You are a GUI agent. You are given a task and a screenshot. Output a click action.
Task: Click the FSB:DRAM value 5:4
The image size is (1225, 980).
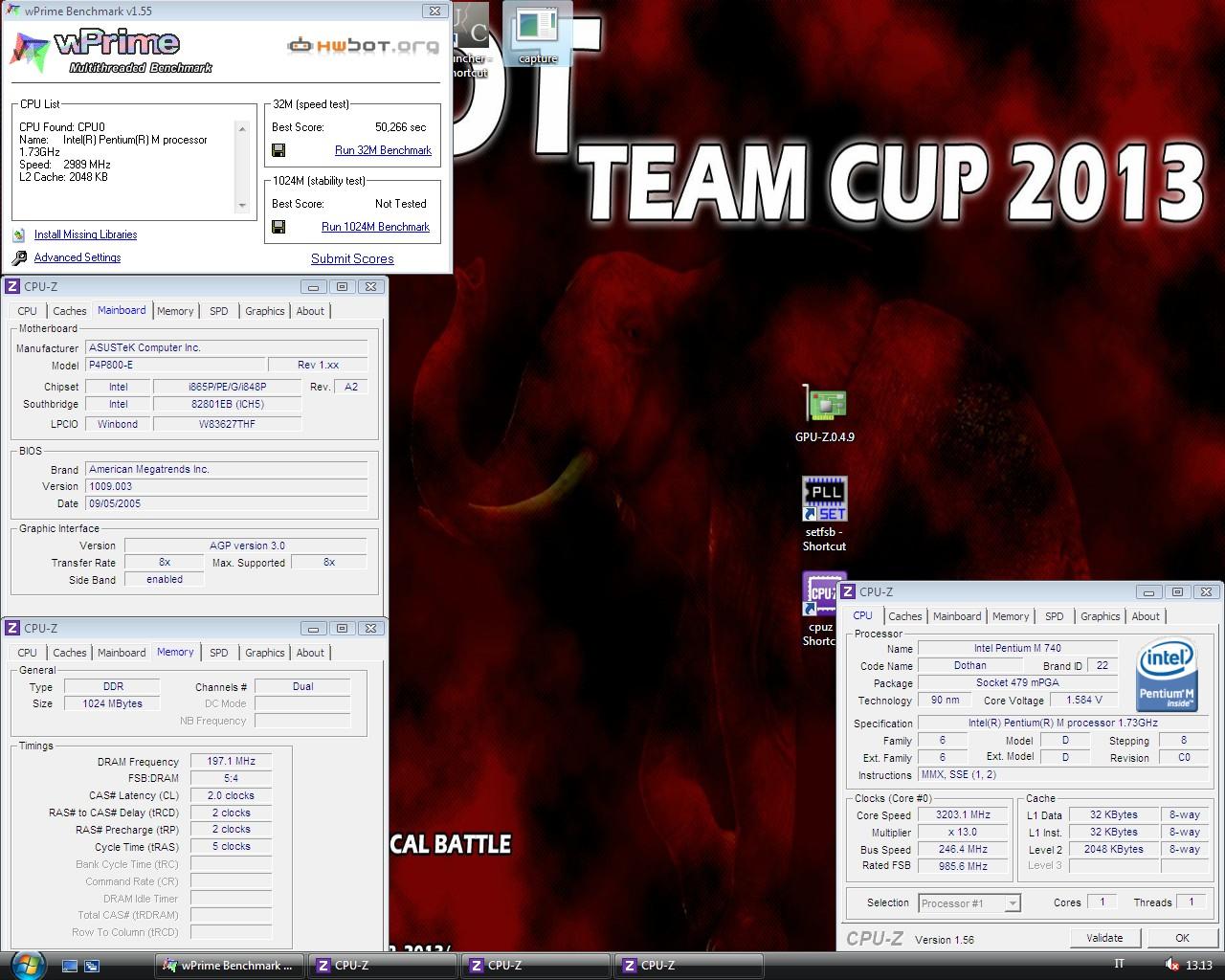coord(231,778)
